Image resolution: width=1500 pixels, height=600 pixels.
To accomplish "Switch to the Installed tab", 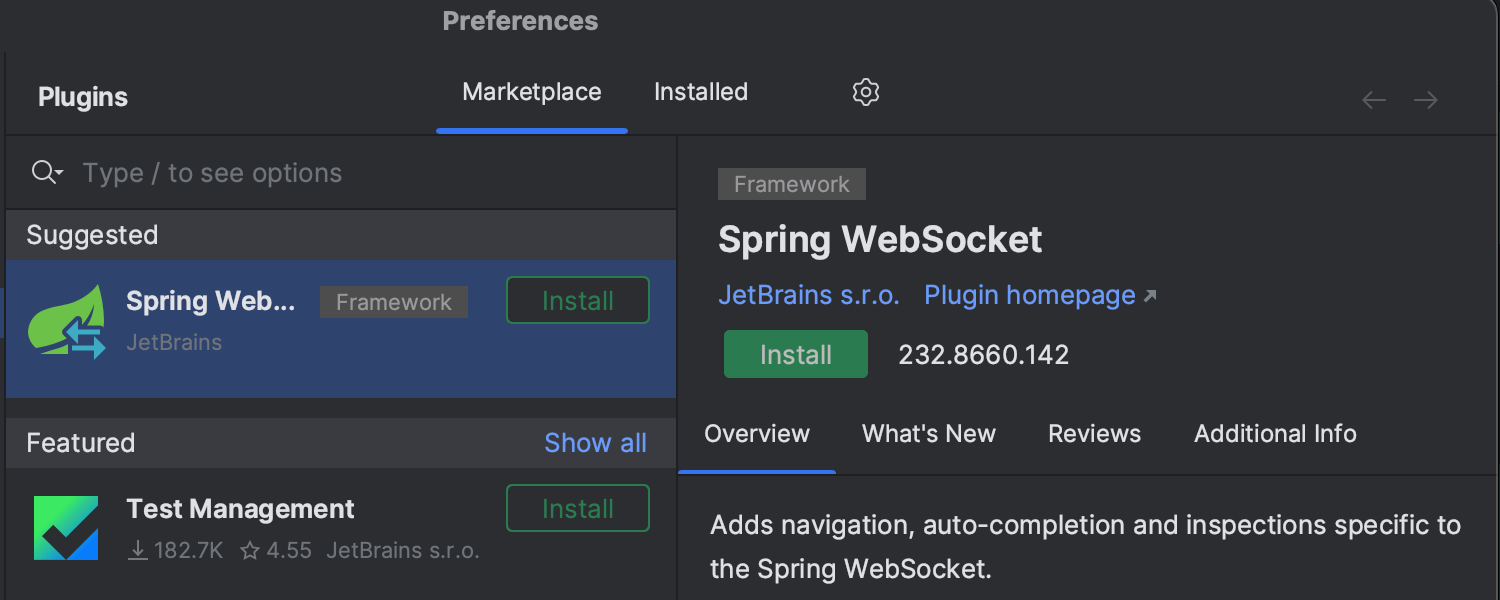I will click(x=701, y=93).
